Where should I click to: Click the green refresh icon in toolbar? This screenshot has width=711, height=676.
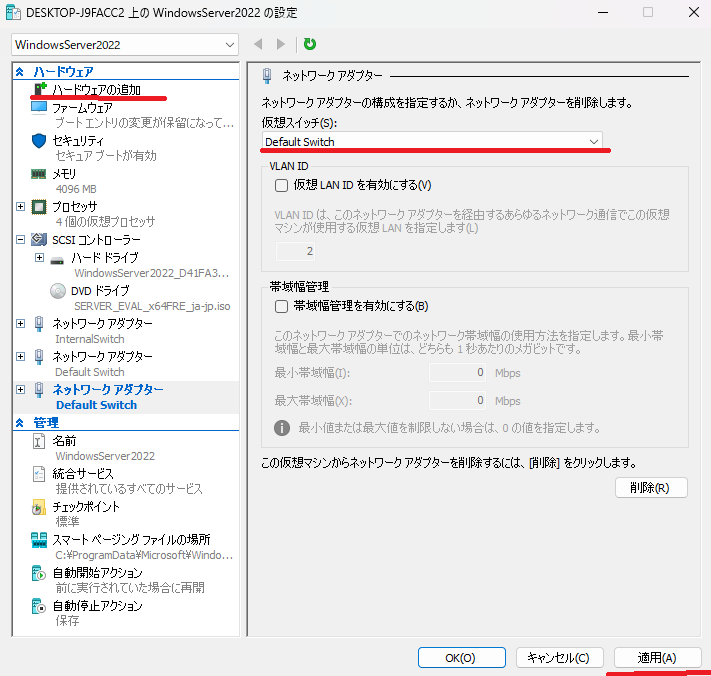[310, 44]
